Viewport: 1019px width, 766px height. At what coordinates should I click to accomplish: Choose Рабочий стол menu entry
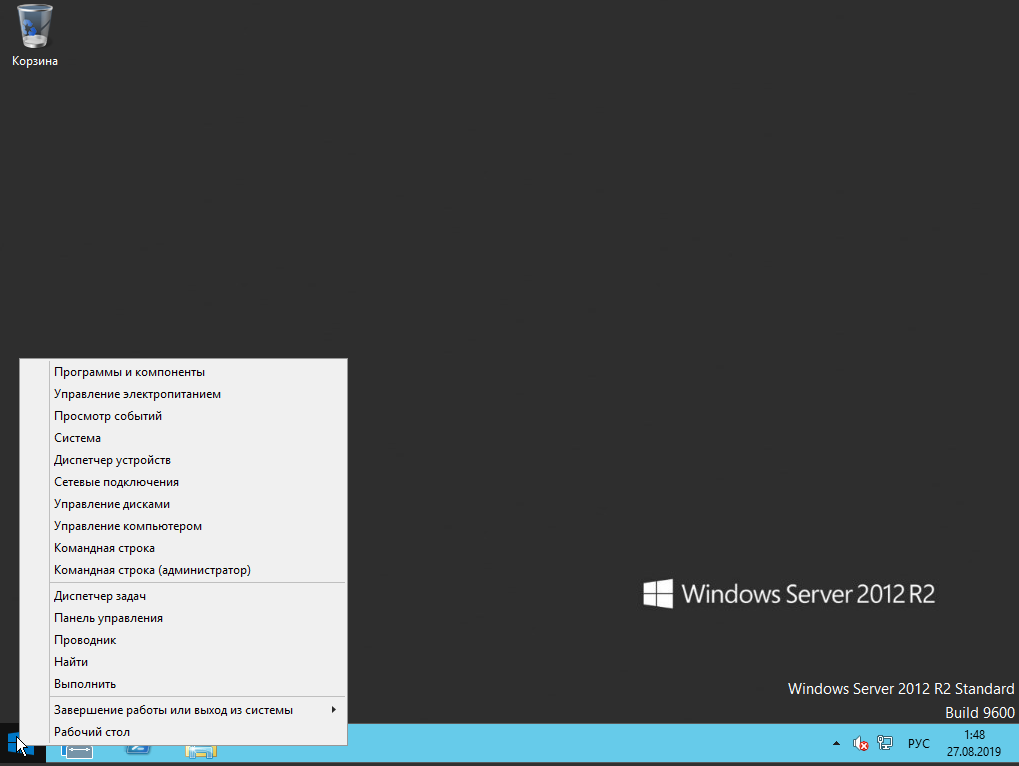92,732
